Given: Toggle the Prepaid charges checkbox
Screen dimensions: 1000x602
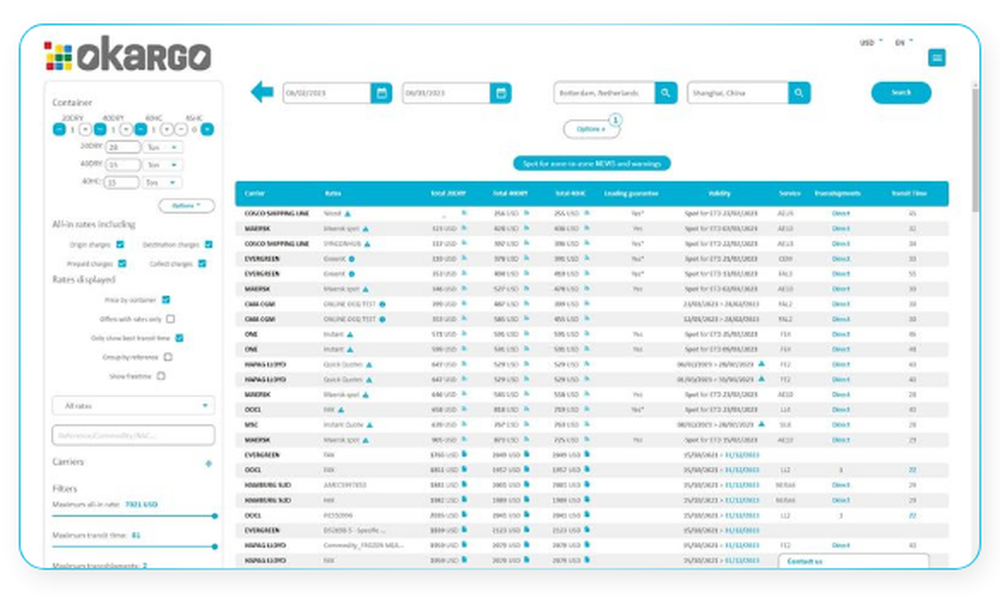Looking at the screenshot, I should [122, 263].
